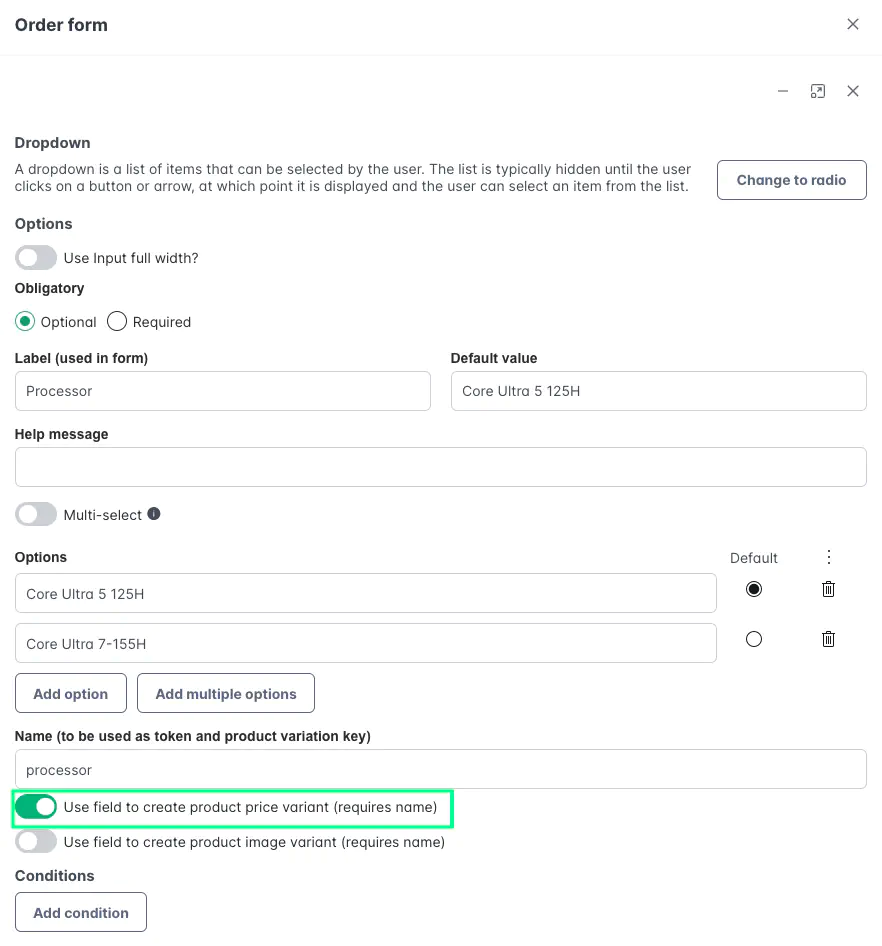This screenshot has width=882, height=946.
Task: Toggle Use Input full width switch
Action: coord(36,258)
